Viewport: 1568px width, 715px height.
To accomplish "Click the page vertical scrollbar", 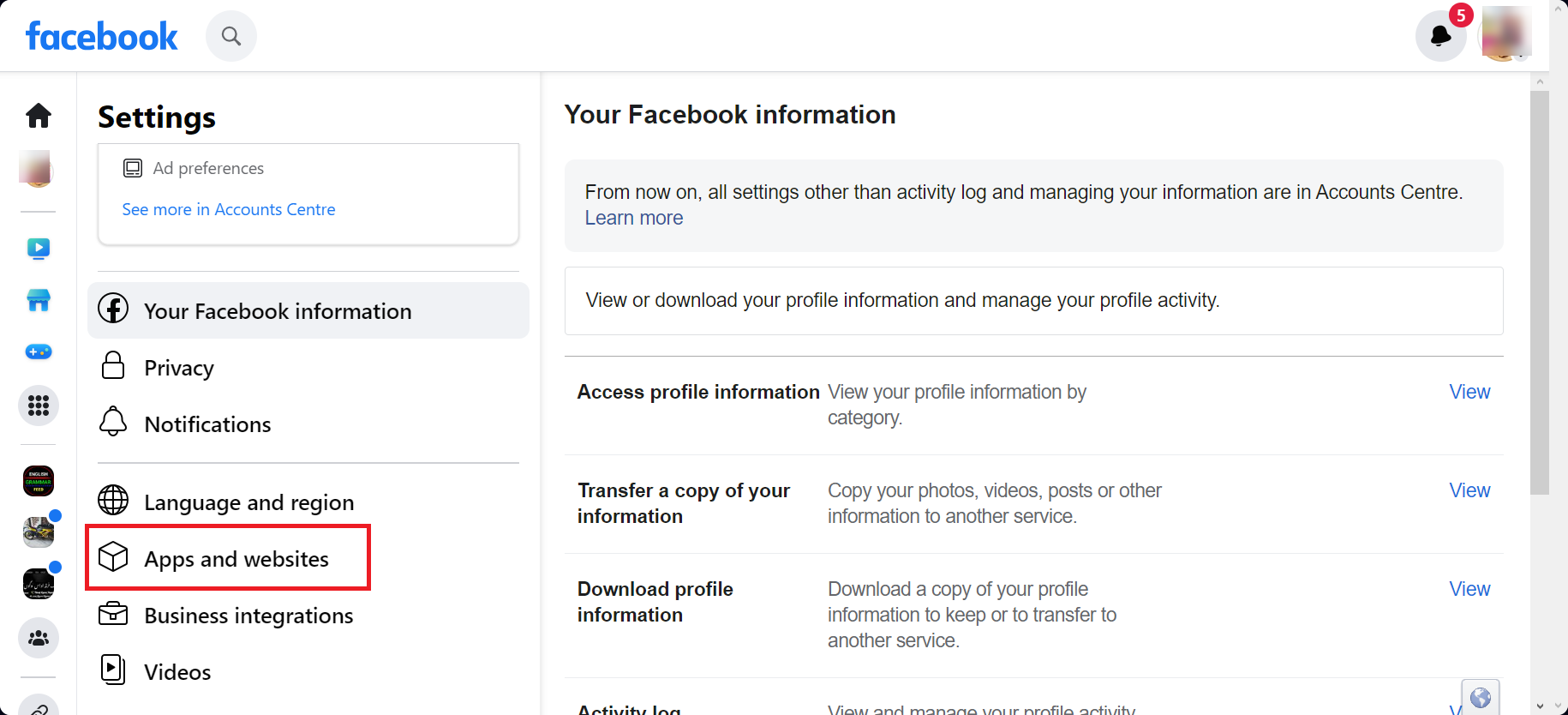I will coord(1540,291).
